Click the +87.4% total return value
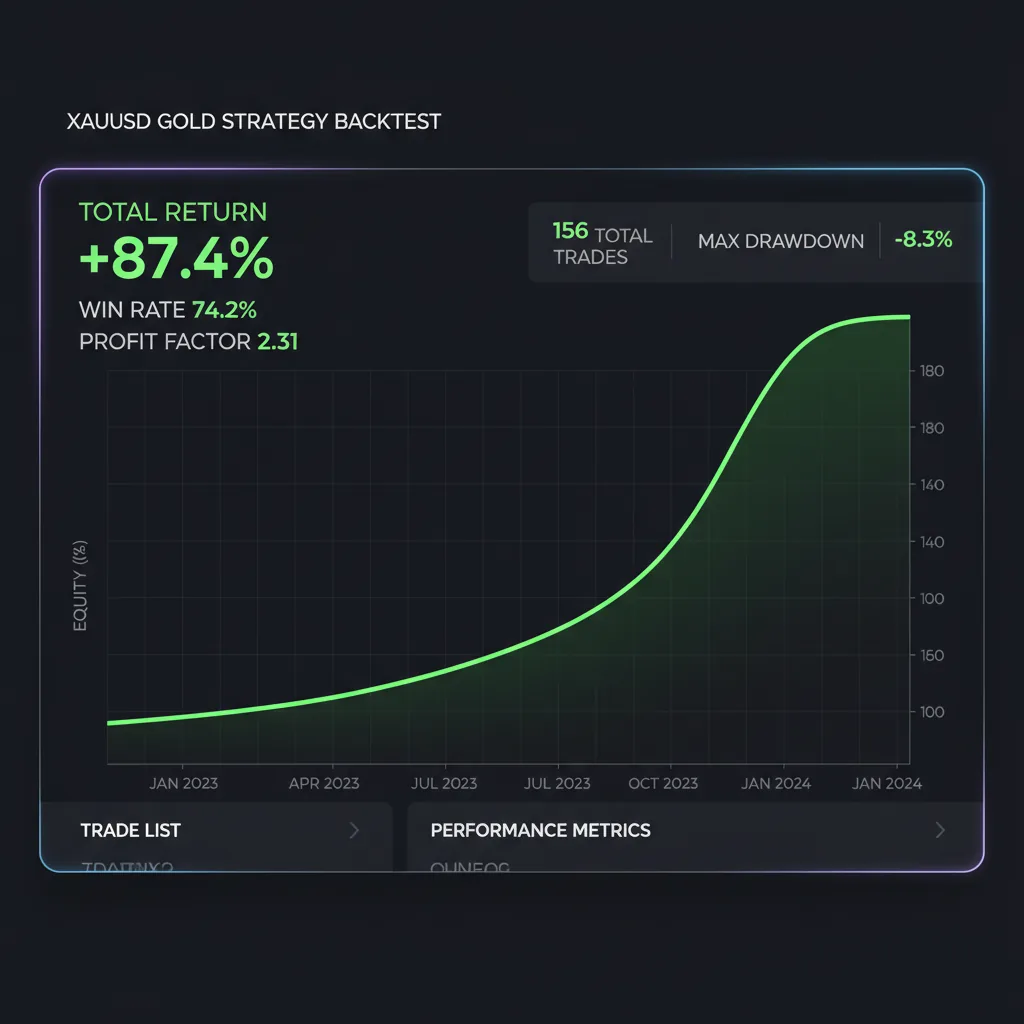Screen dimensions: 1024x1024 tap(176, 260)
